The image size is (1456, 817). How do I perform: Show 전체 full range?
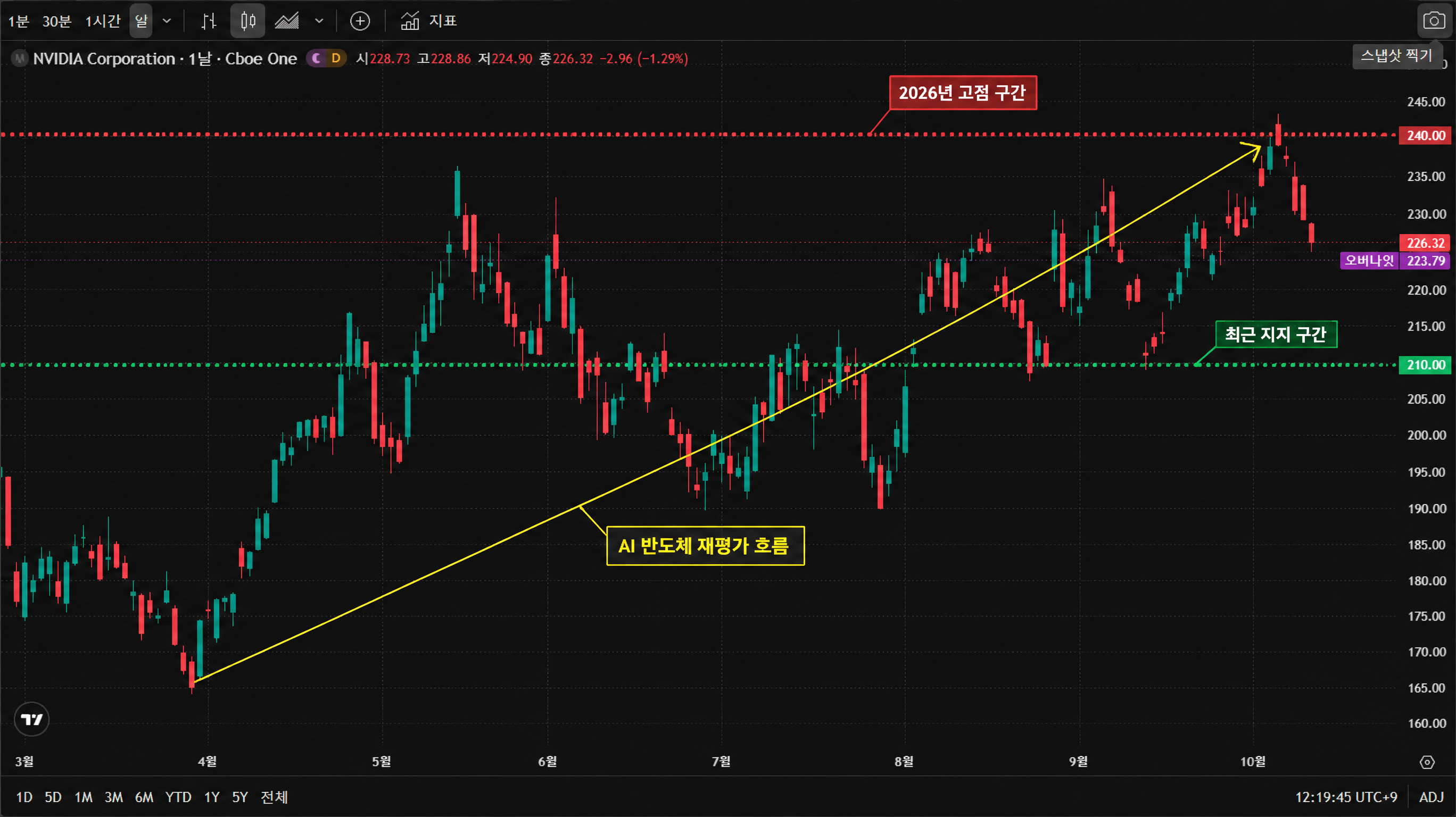274,797
